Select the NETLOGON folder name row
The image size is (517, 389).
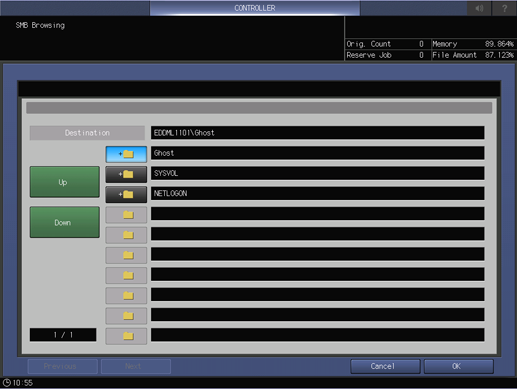pyautogui.click(x=317, y=193)
